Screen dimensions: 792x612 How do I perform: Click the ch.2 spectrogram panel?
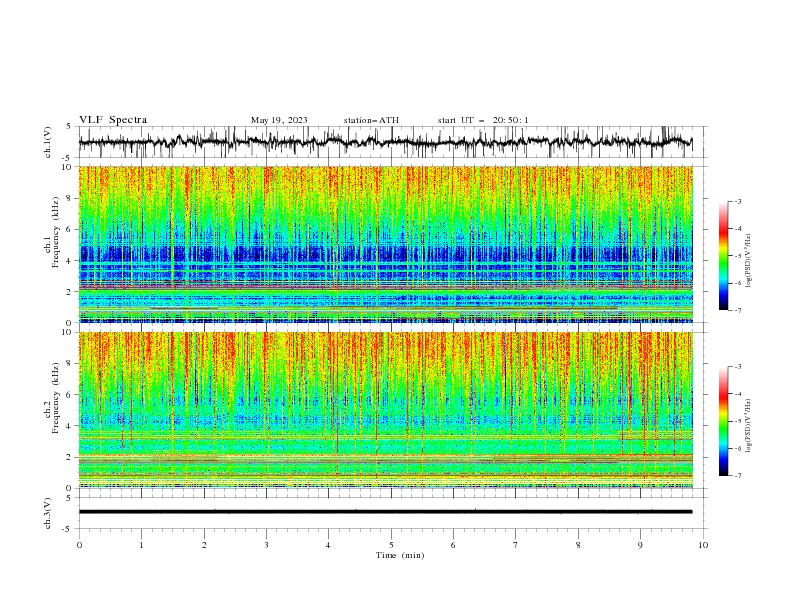pos(385,410)
